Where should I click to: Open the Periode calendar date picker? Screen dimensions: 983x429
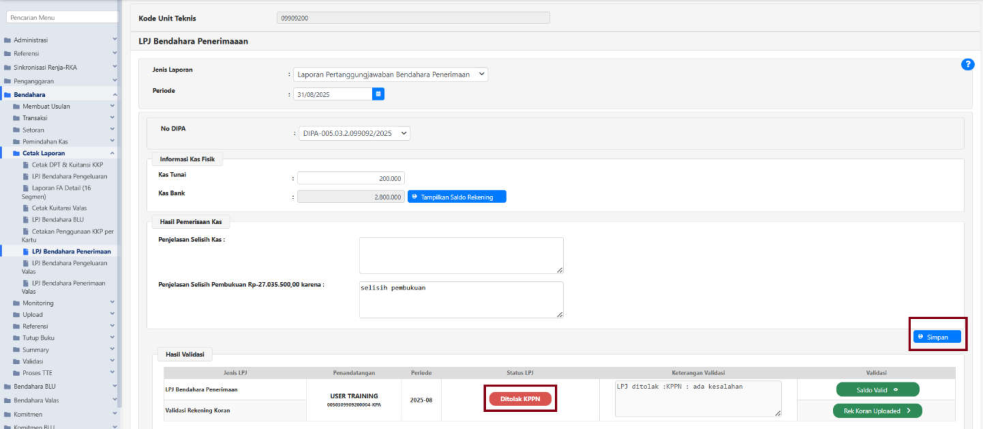point(378,94)
